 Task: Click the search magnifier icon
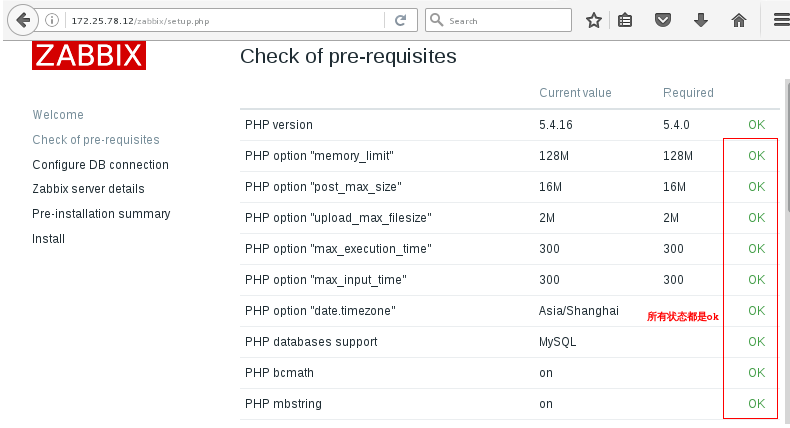point(436,20)
